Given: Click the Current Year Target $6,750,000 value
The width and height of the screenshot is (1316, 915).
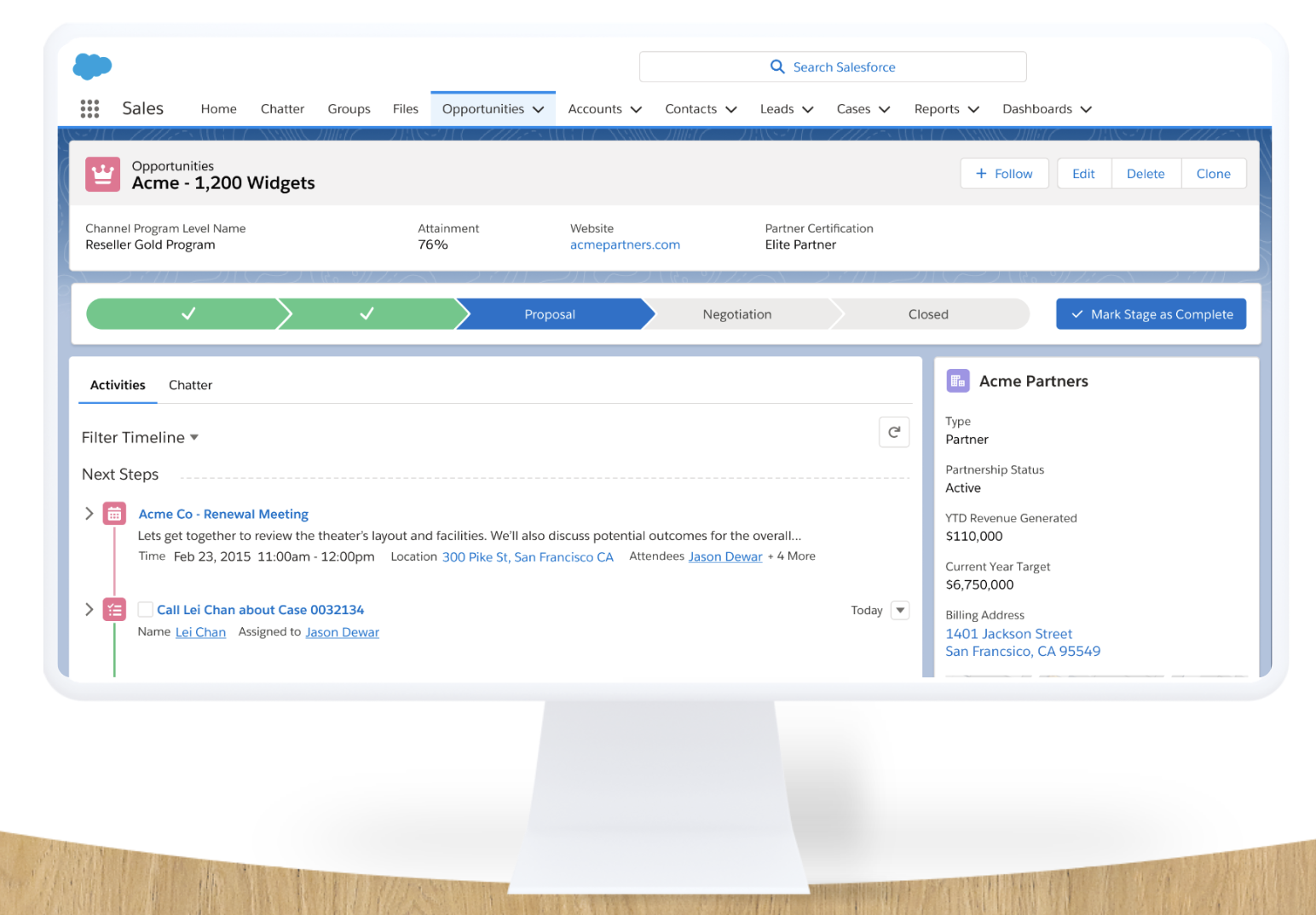Looking at the screenshot, I should tap(980, 584).
